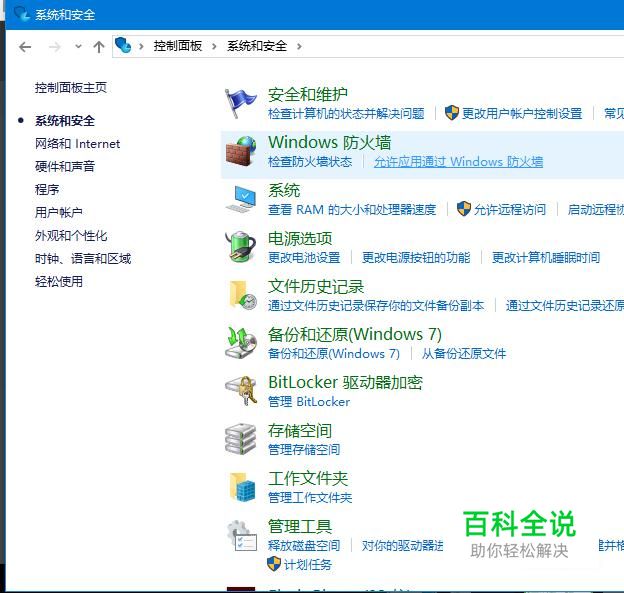This screenshot has width=624, height=593.
Task: Open the 管理工具 heading
Action: tap(300, 527)
